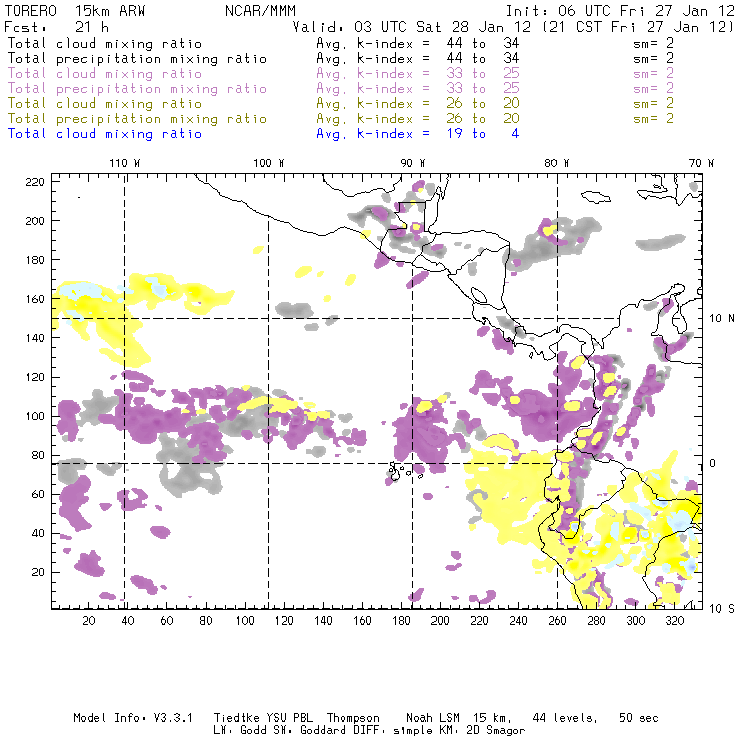
Task: Click the '80' x-axis tick label
Action: point(206,621)
